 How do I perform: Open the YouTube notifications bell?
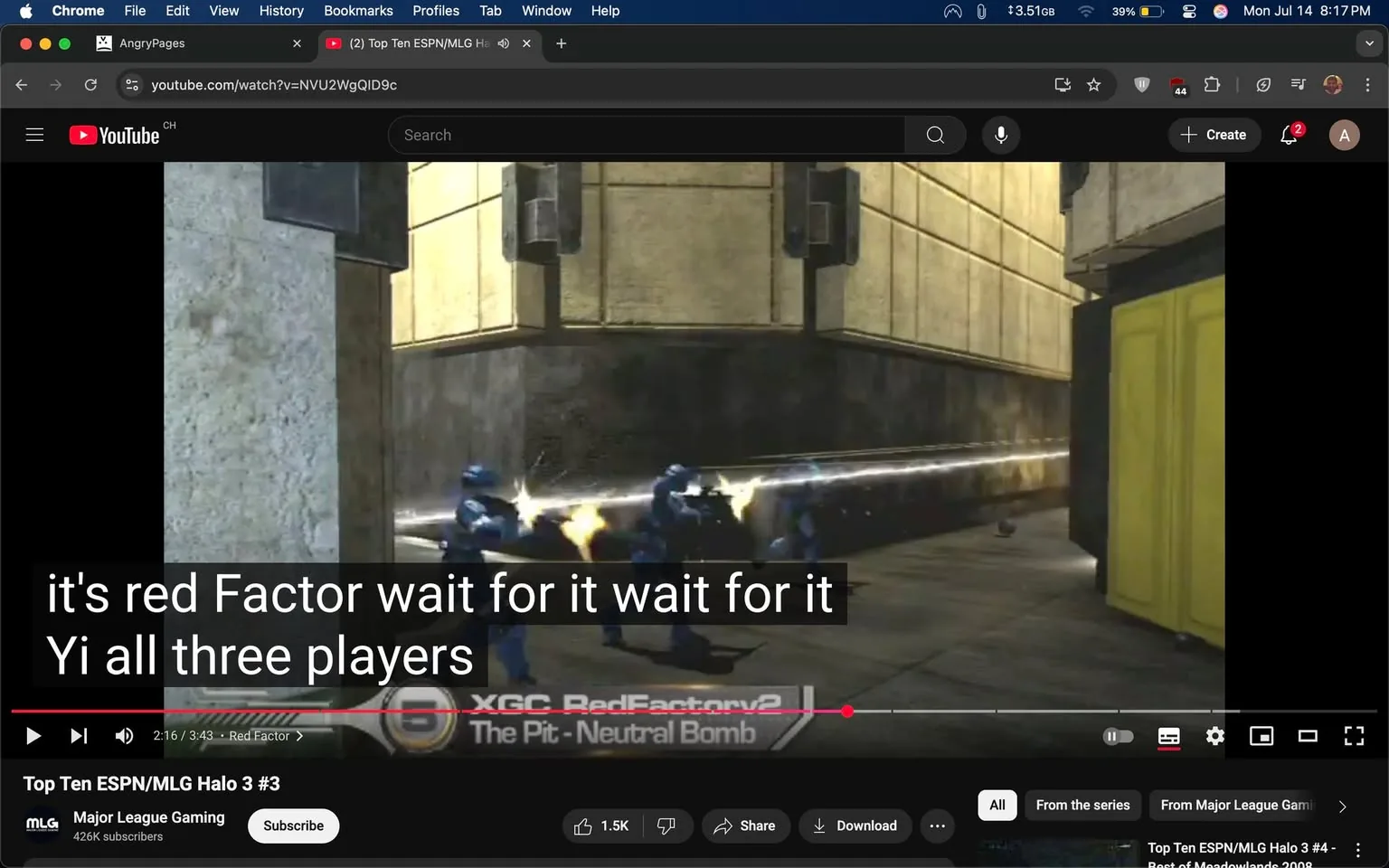point(1288,134)
